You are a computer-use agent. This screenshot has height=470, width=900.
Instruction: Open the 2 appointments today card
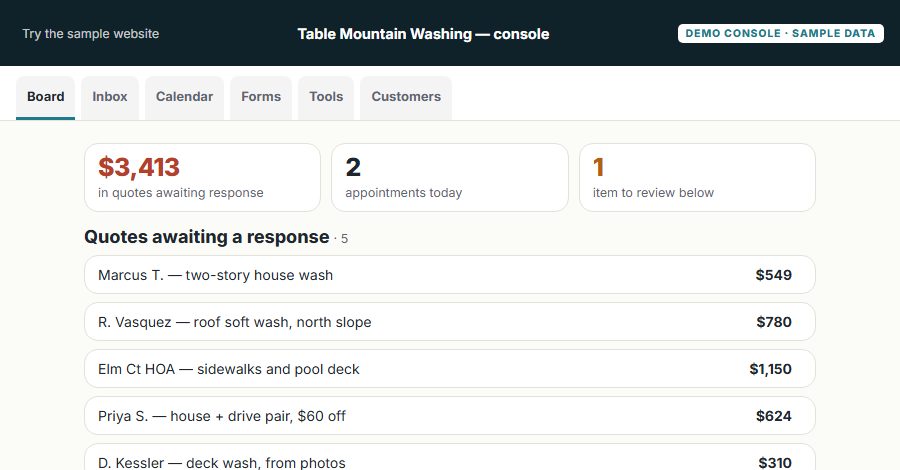[x=450, y=177]
